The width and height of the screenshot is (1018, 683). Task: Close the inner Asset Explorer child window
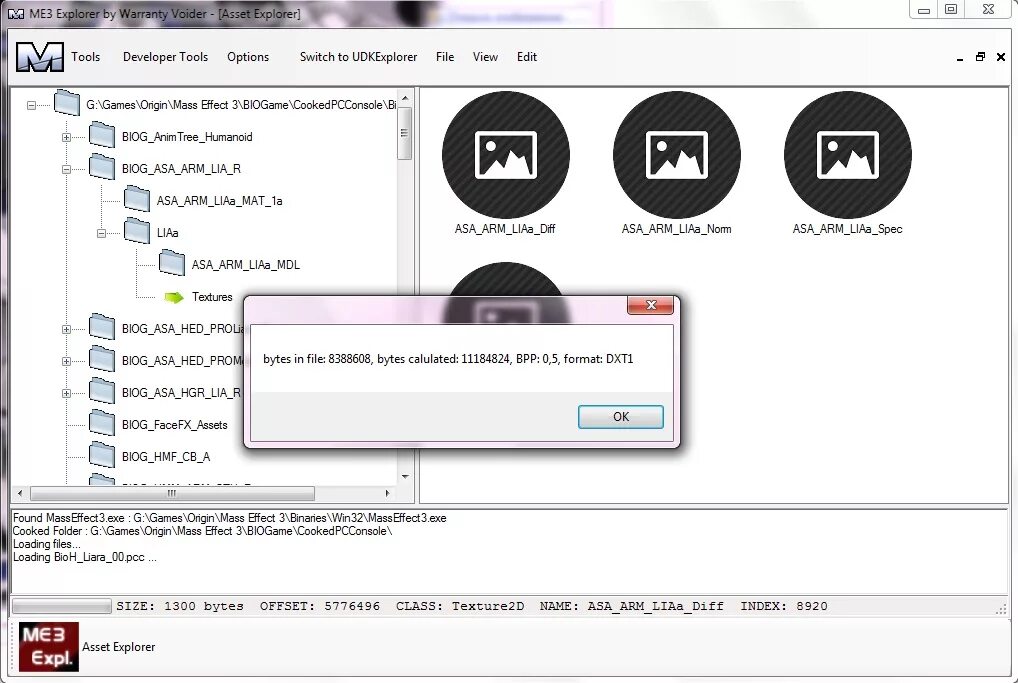(1001, 57)
